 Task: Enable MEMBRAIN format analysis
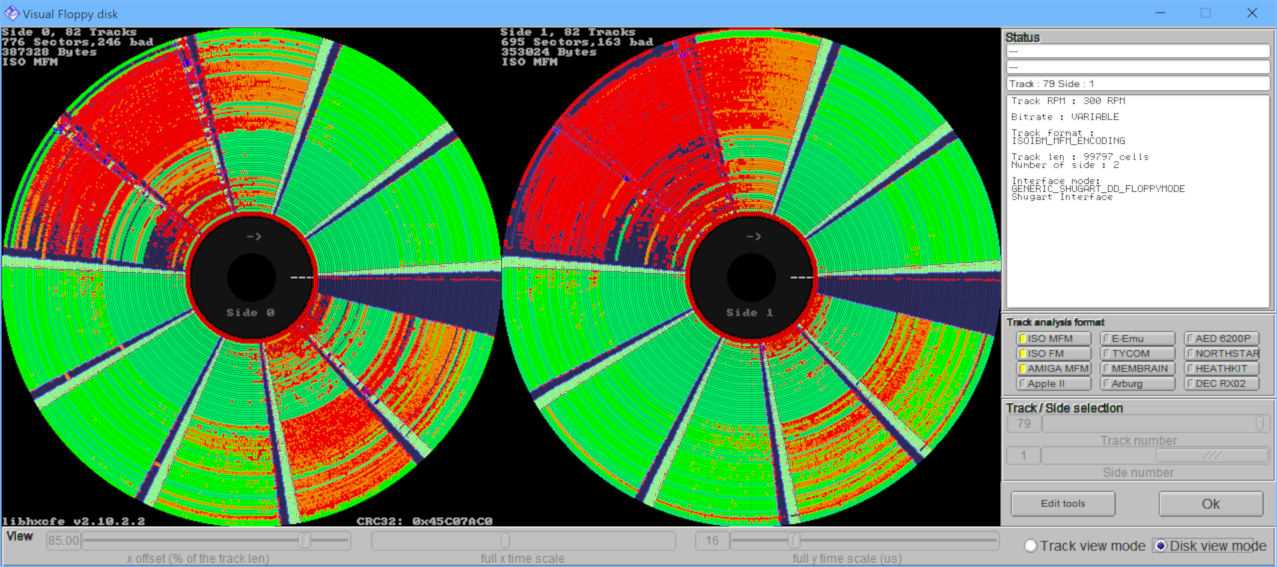(1137, 369)
